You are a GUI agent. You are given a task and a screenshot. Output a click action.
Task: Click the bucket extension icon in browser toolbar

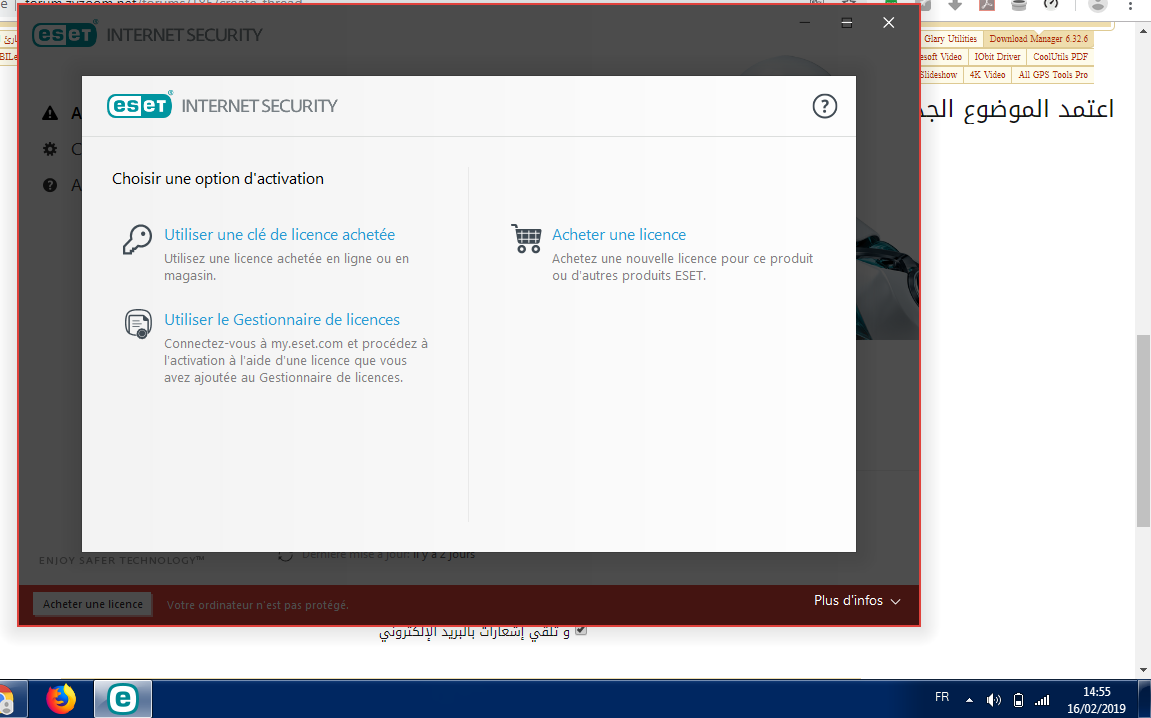1019,5
